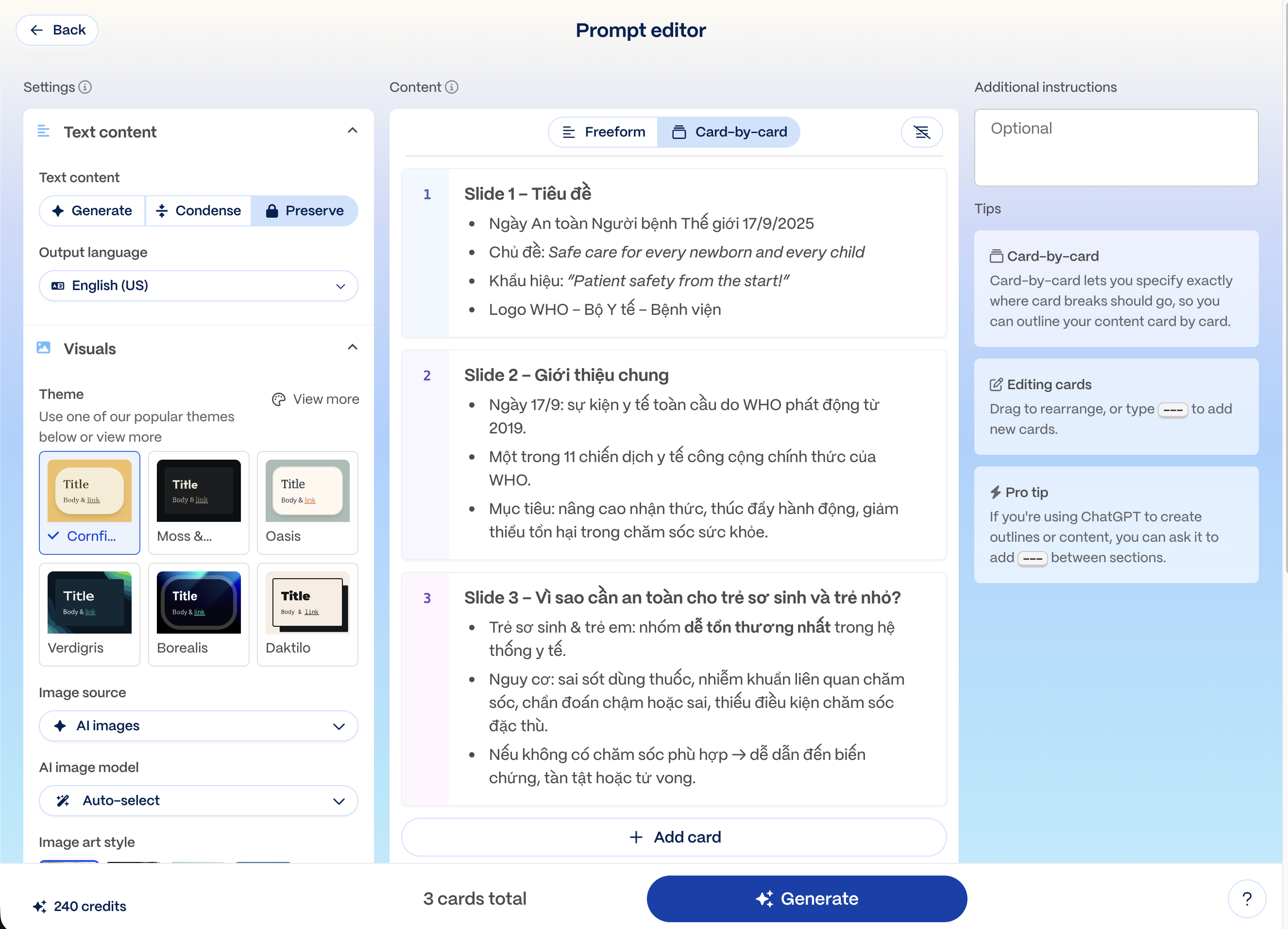1288x929 pixels.
Task: Switch to the Freeform tab
Action: pyautogui.click(x=603, y=132)
